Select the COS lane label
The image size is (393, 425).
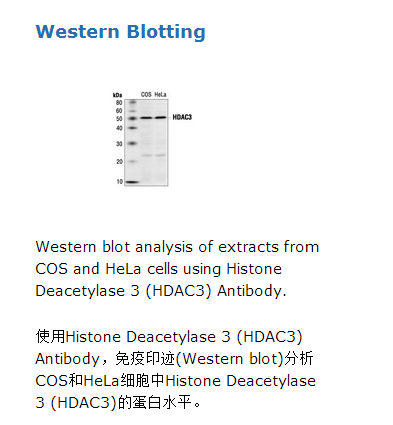[x=146, y=95]
